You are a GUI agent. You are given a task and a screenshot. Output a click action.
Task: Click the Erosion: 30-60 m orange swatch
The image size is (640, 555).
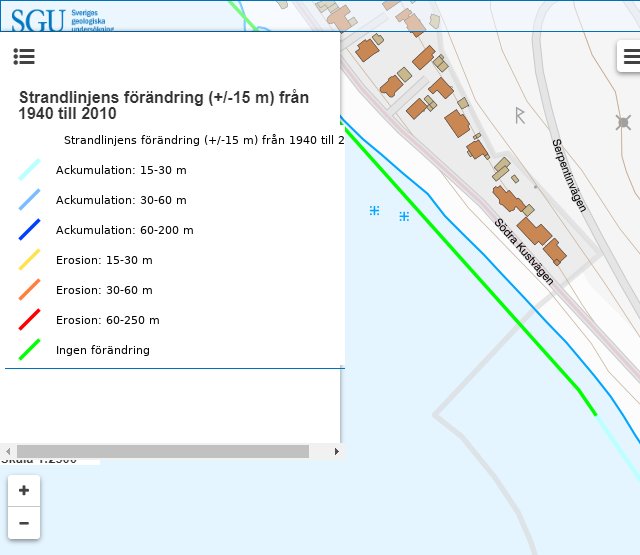(x=29, y=290)
